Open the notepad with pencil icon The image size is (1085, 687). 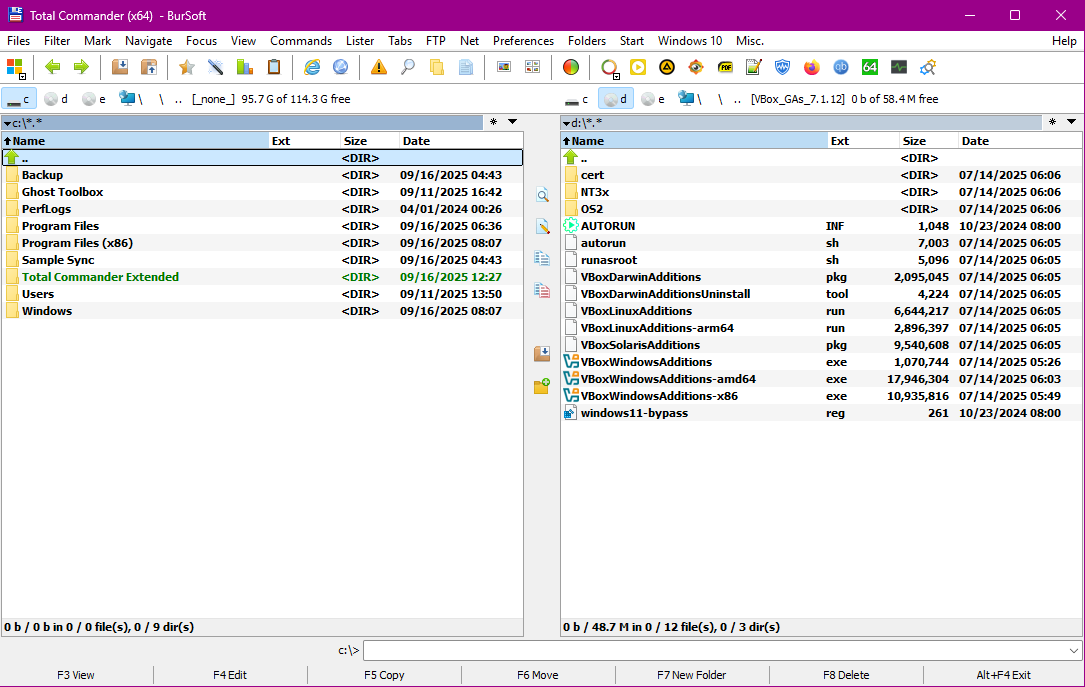[754, 67]
